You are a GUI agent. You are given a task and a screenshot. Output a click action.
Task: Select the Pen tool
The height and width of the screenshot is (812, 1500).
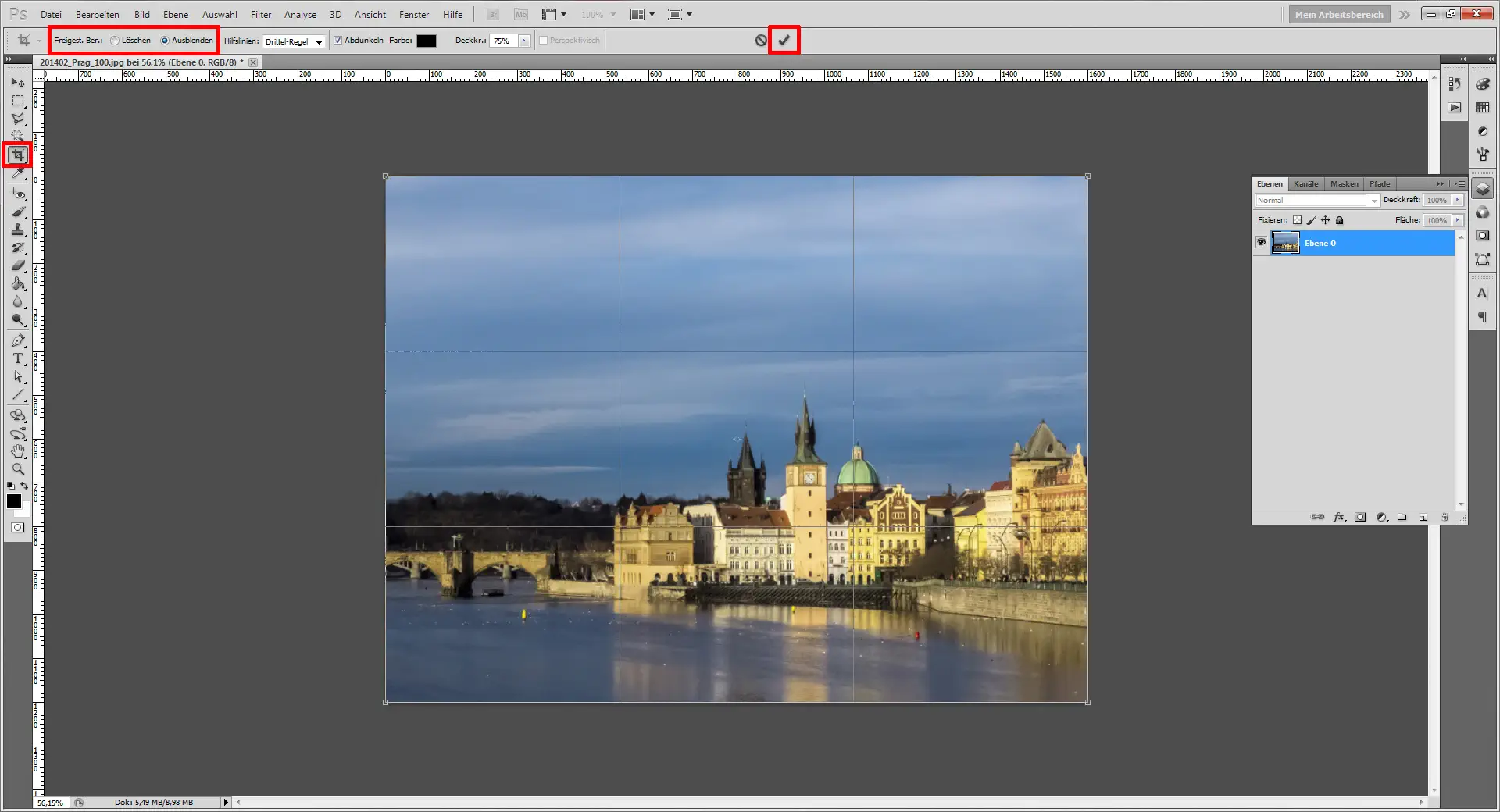point(19,340)
